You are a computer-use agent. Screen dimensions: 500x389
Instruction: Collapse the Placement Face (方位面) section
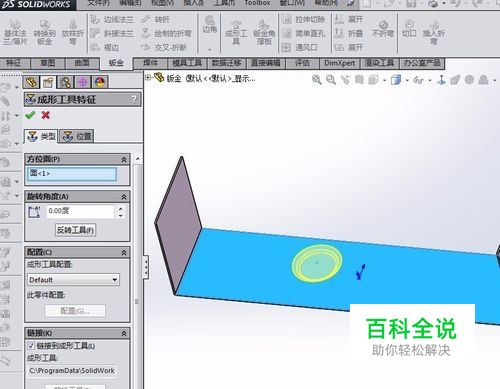(x=124, y=159)
